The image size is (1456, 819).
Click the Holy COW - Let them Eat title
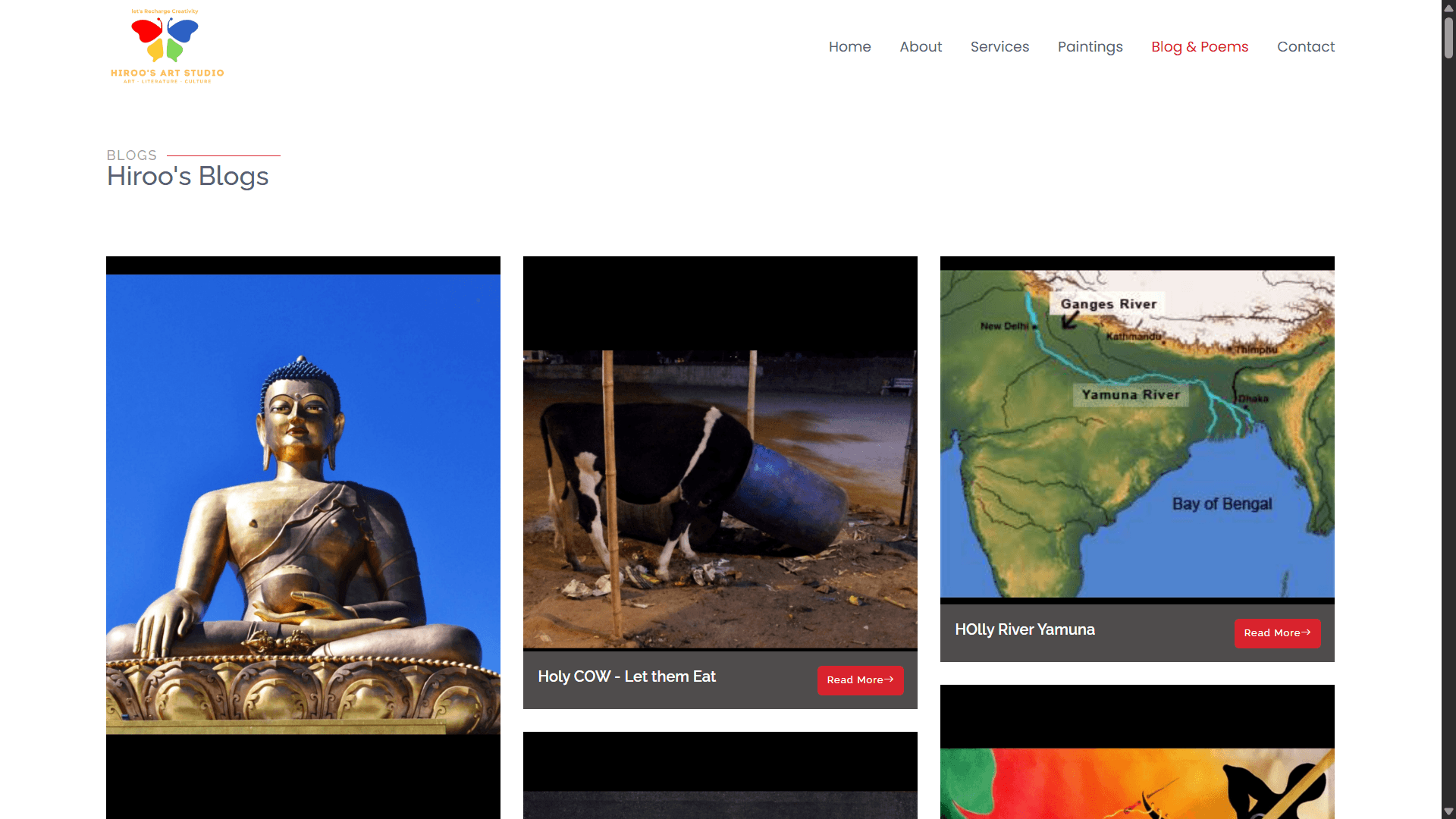[x=626, y=676]
